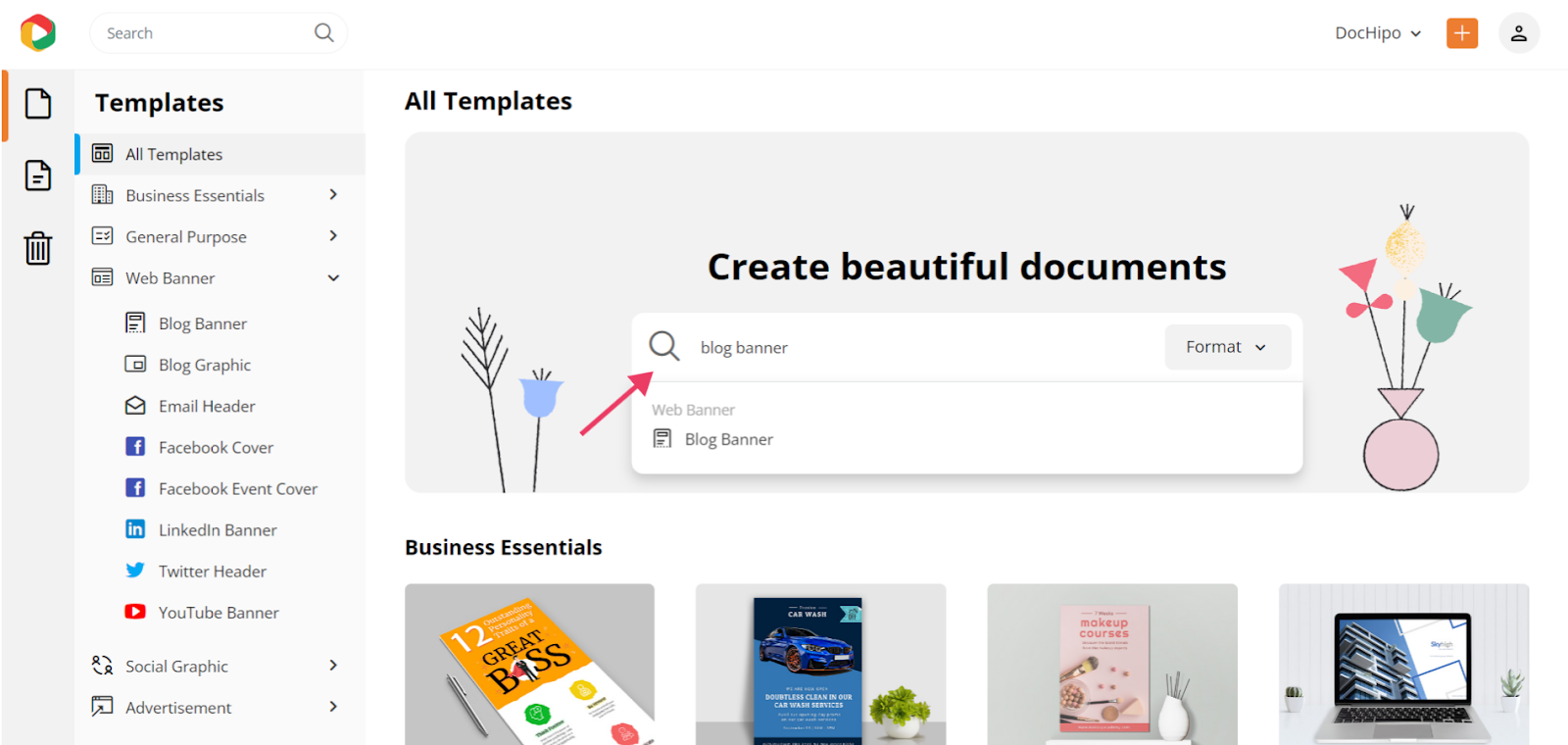Open the laptop Skyhigh template thumbnail

pos(1403,665)
